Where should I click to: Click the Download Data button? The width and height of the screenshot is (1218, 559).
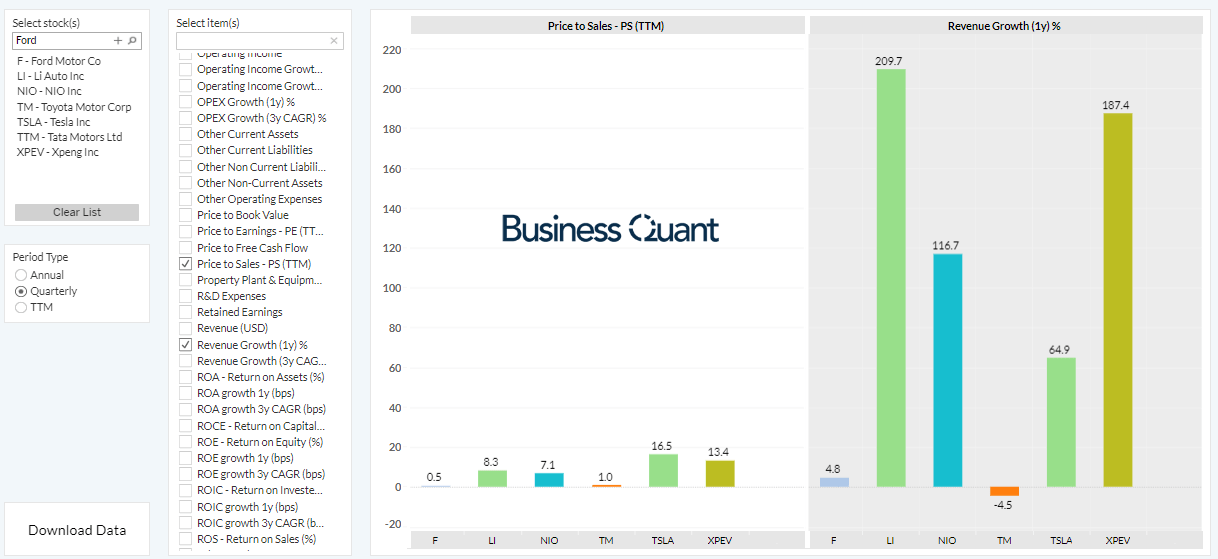77,530
